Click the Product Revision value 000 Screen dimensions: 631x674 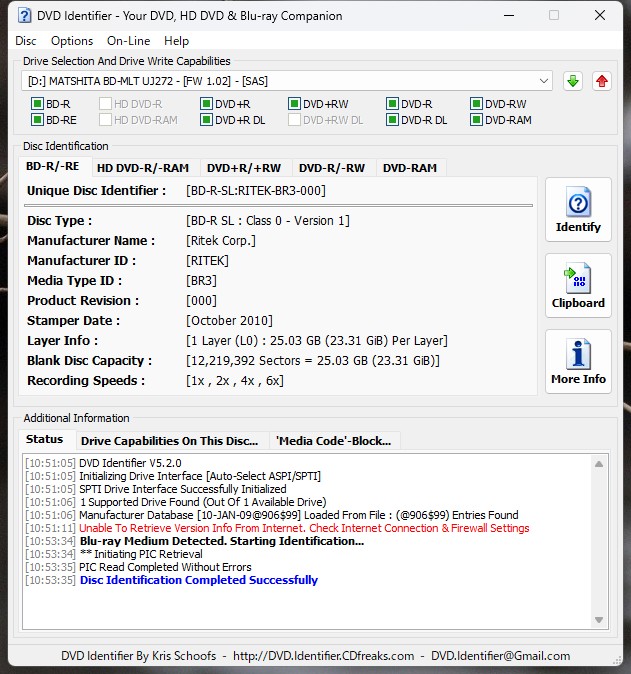[x=201, y=301]
